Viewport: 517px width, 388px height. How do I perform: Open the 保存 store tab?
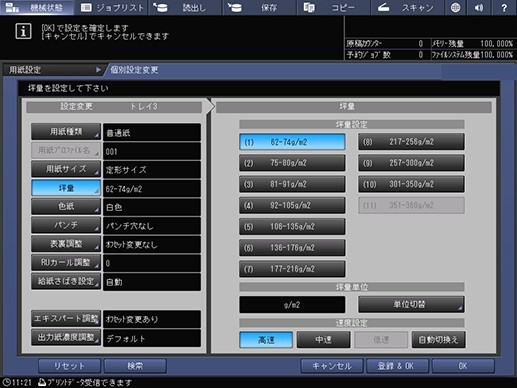tap(259, 7)
